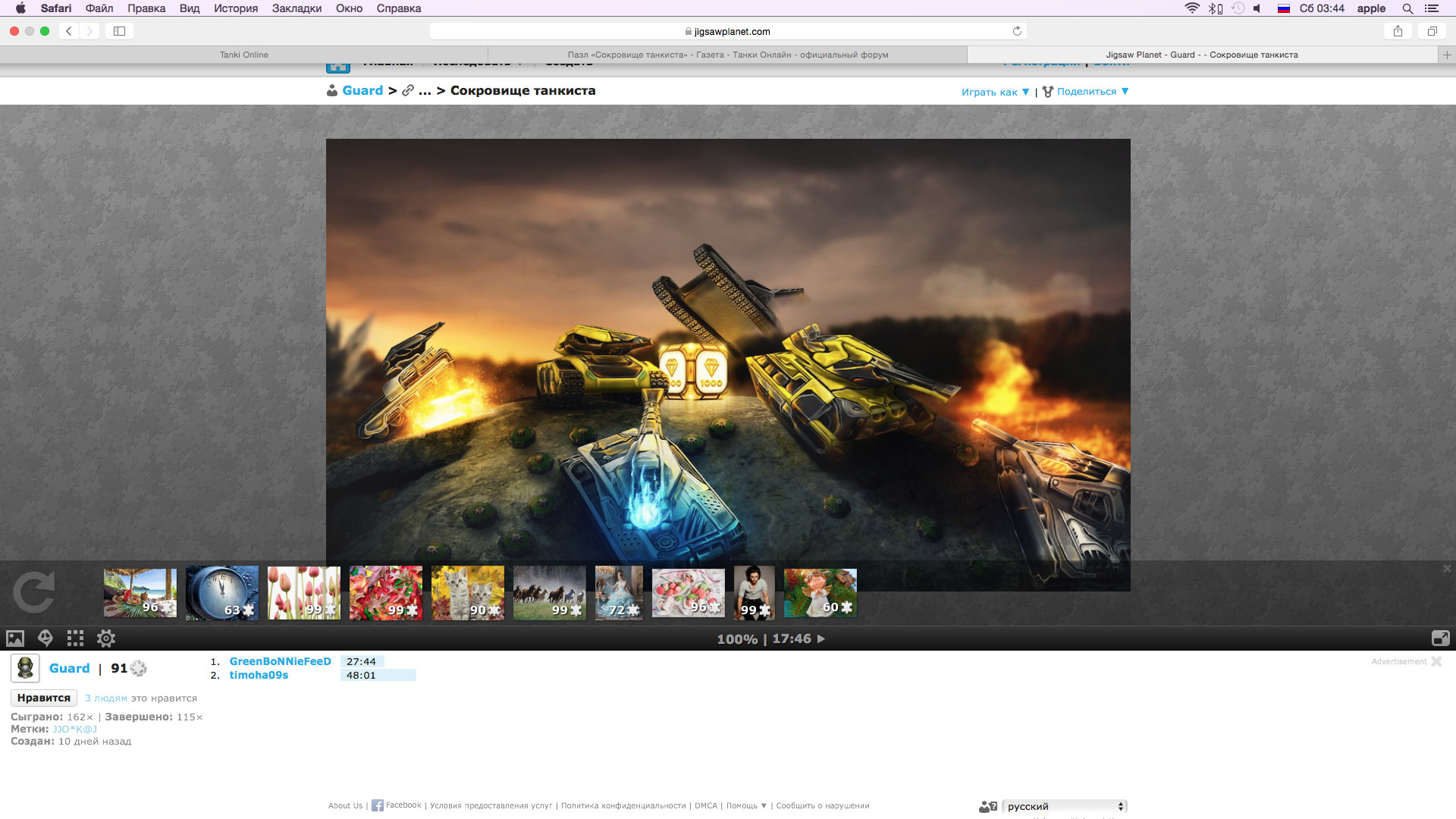Open puzzle settings gear icon
The height and width of the screenshot is (819, 1456).
[106, 639]
